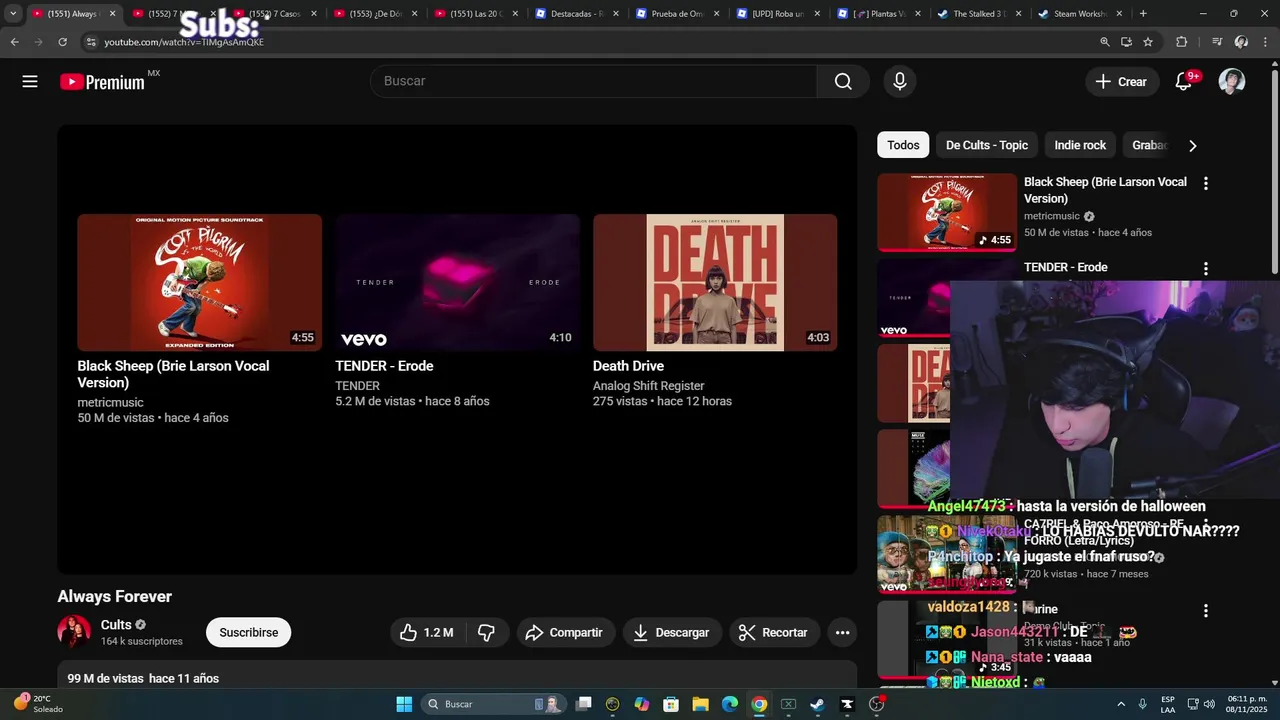1280x720 pixels.
Task: Open the Cults channel name link
Action: tap(116, 625)
